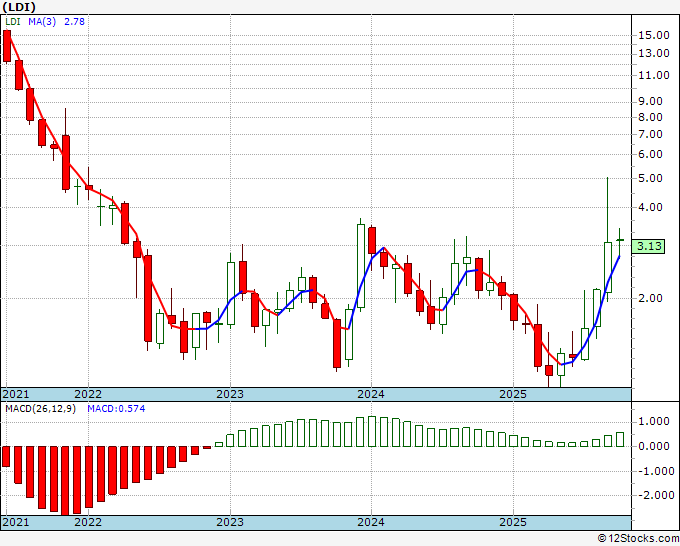This screenshot has height=546, width=680.
Task: Click the 2022 label on price chart axis
Action: [88, 394]
